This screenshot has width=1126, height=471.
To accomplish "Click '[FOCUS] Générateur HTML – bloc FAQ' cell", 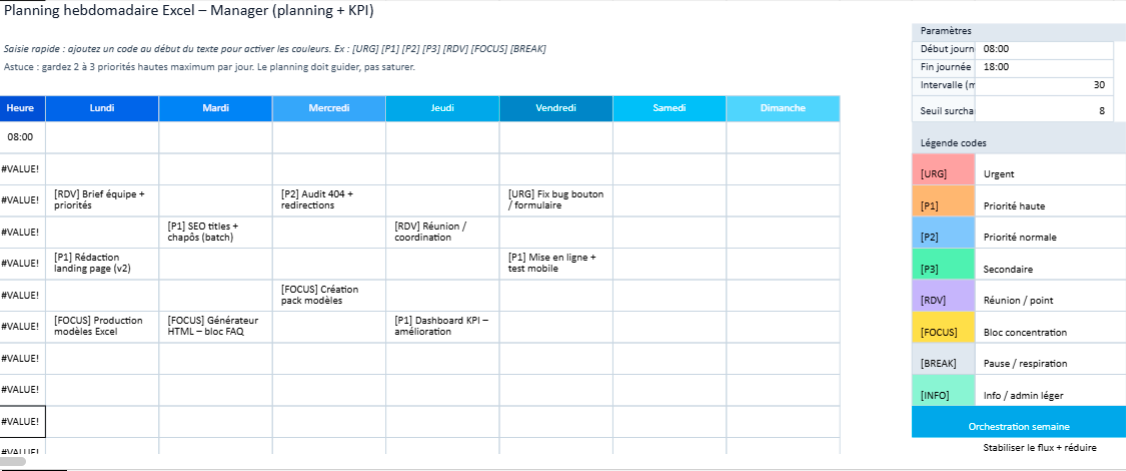I will coord(215,326).
